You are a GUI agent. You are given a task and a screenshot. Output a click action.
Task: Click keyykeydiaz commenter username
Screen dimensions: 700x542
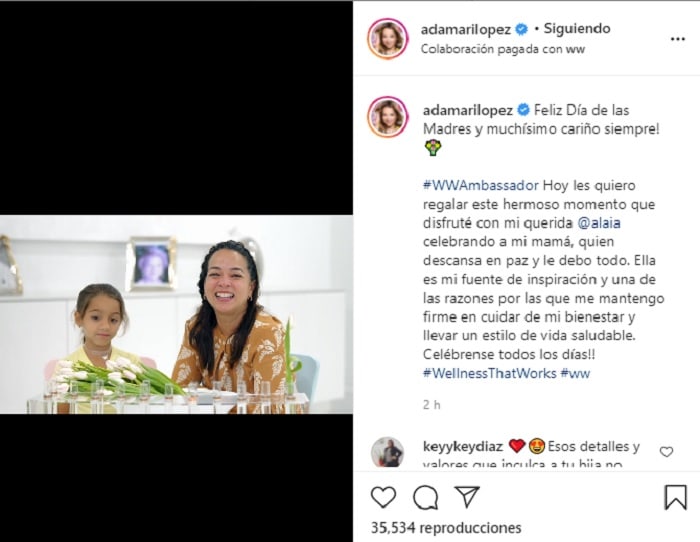(463, 446)
